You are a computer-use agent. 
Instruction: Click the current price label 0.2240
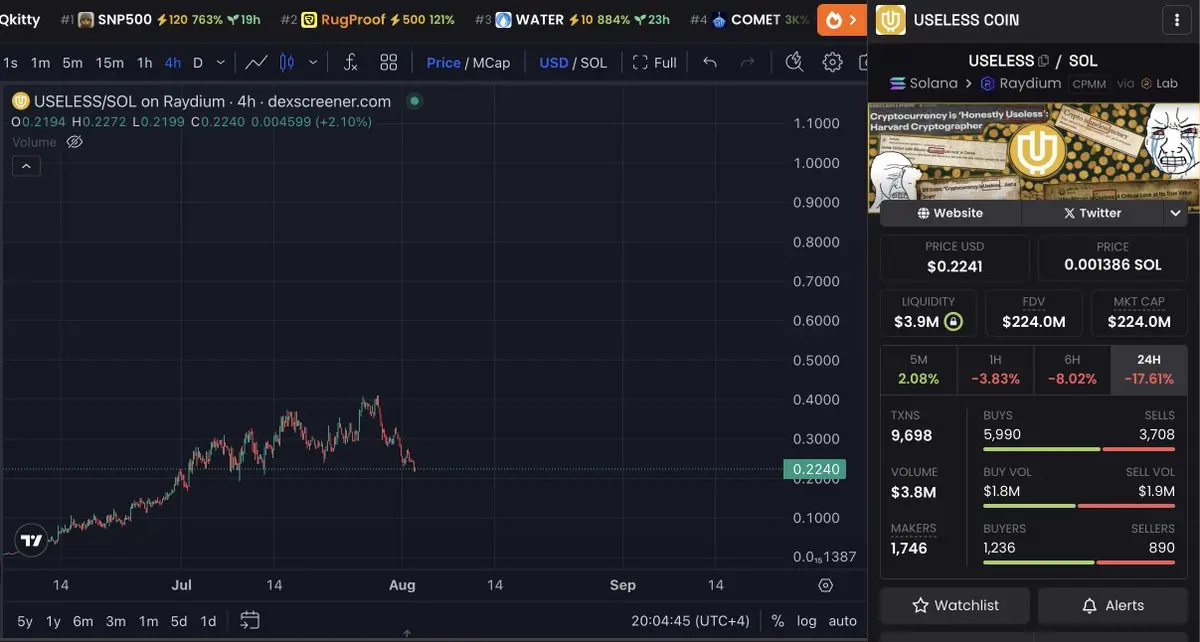point(817,469)
